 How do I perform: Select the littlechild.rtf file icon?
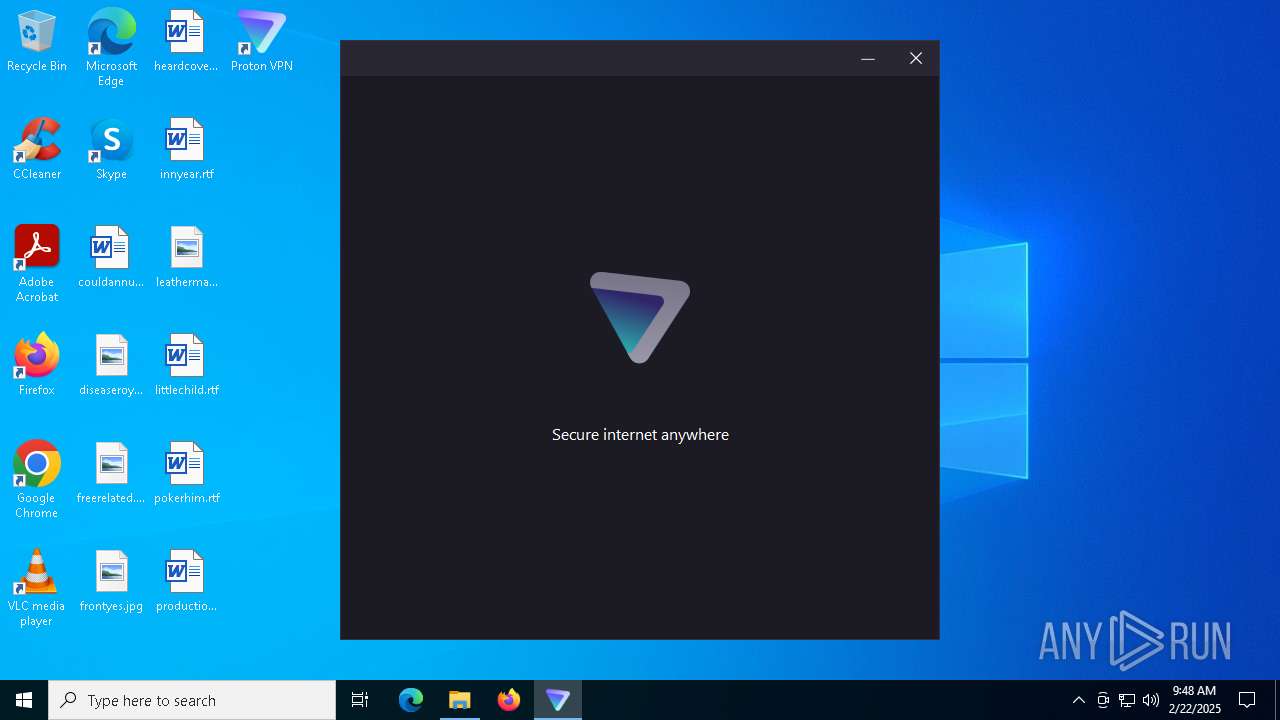tap(186, 365)
